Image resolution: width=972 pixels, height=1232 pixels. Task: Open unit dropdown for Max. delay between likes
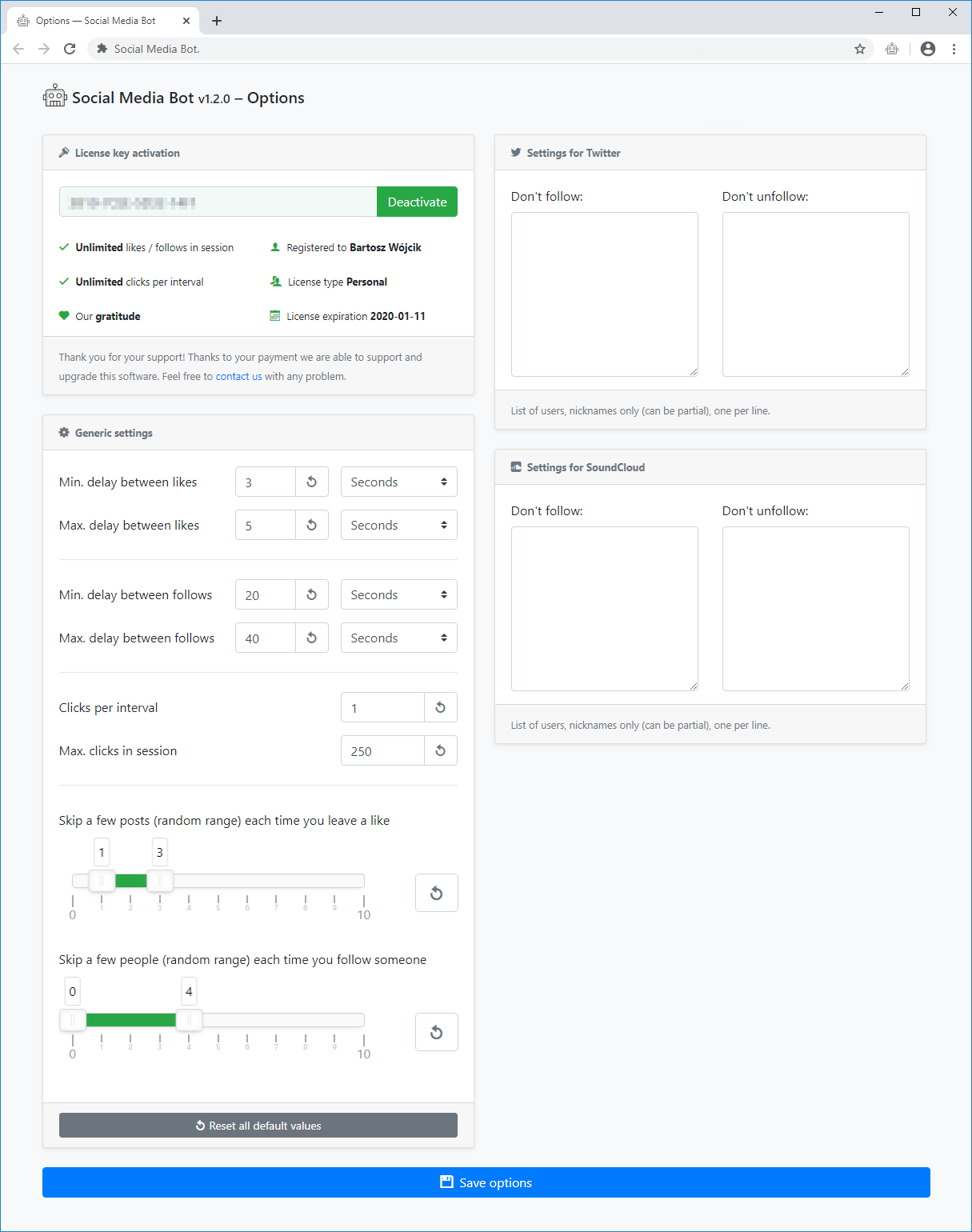pos(399,525)
